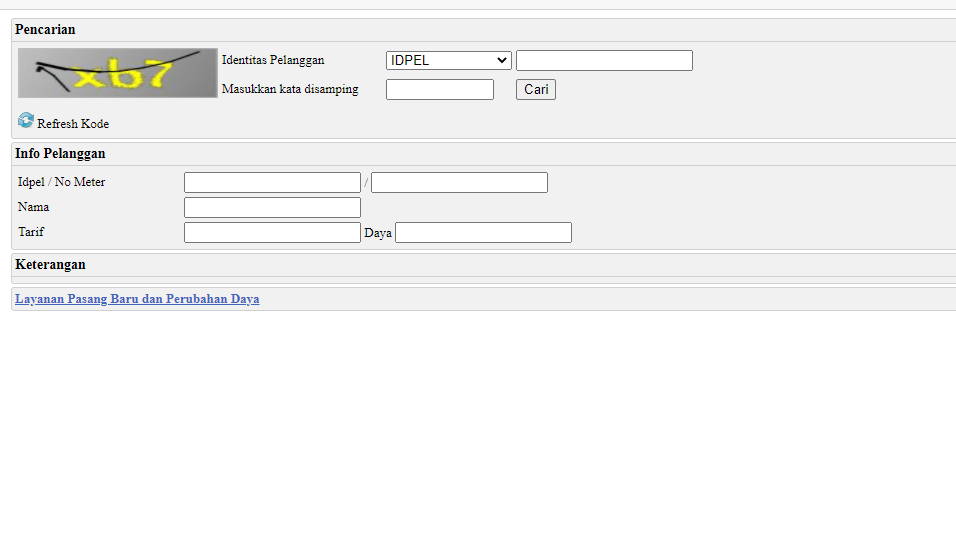Click the Daya text field
This screenshot has width=956, height=538.
click(x=483, y=232)
